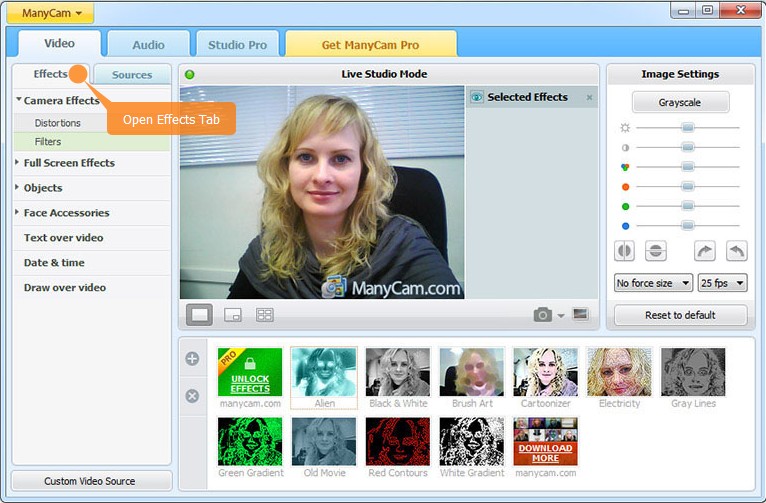Flip image horizontally icon
Screen dimensions: 766x503
(x=624, y=251)
